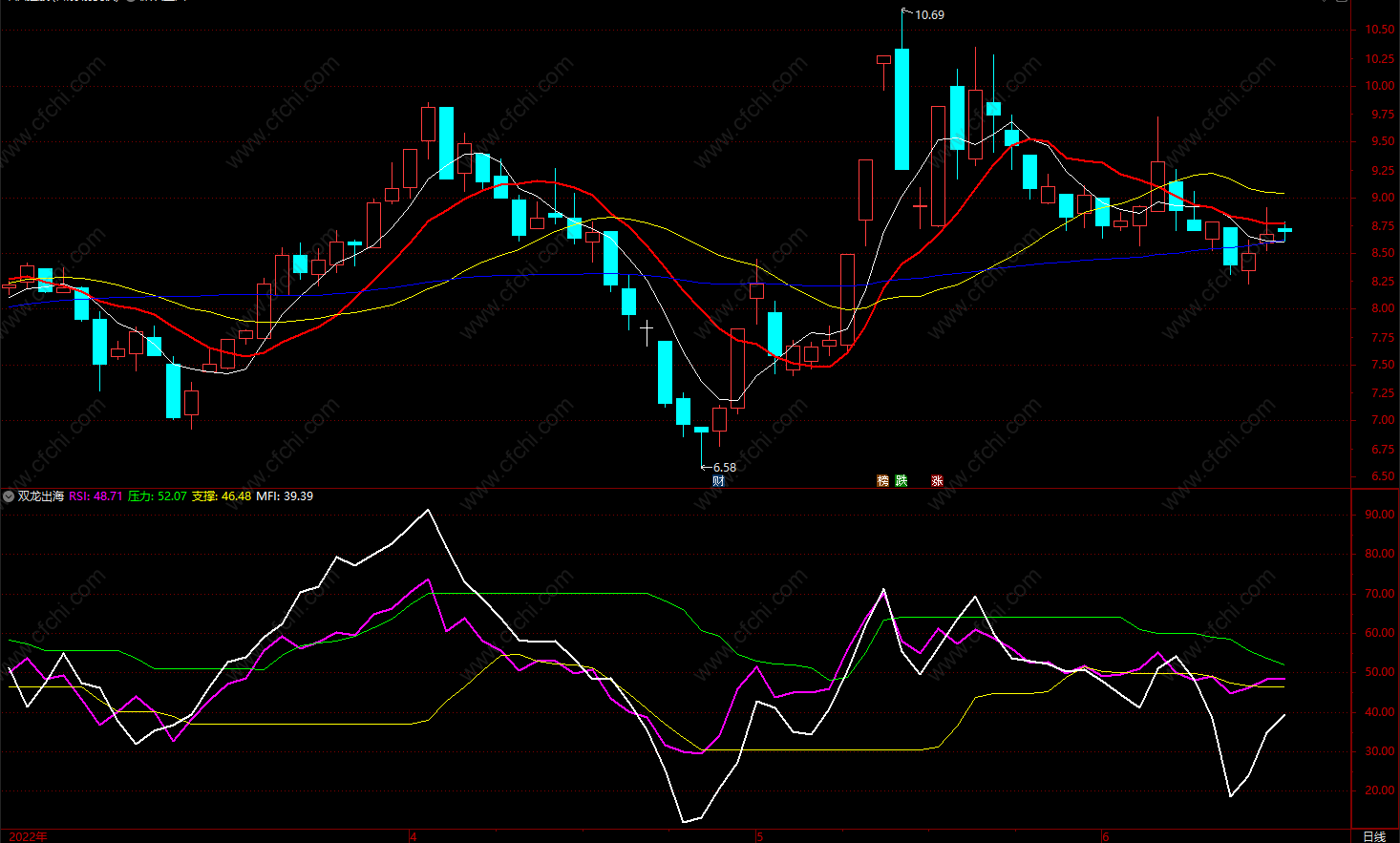This screenshot has height=843, width=1400.
Task: Click the 支撑: 46.48 label
Action: 222,496
